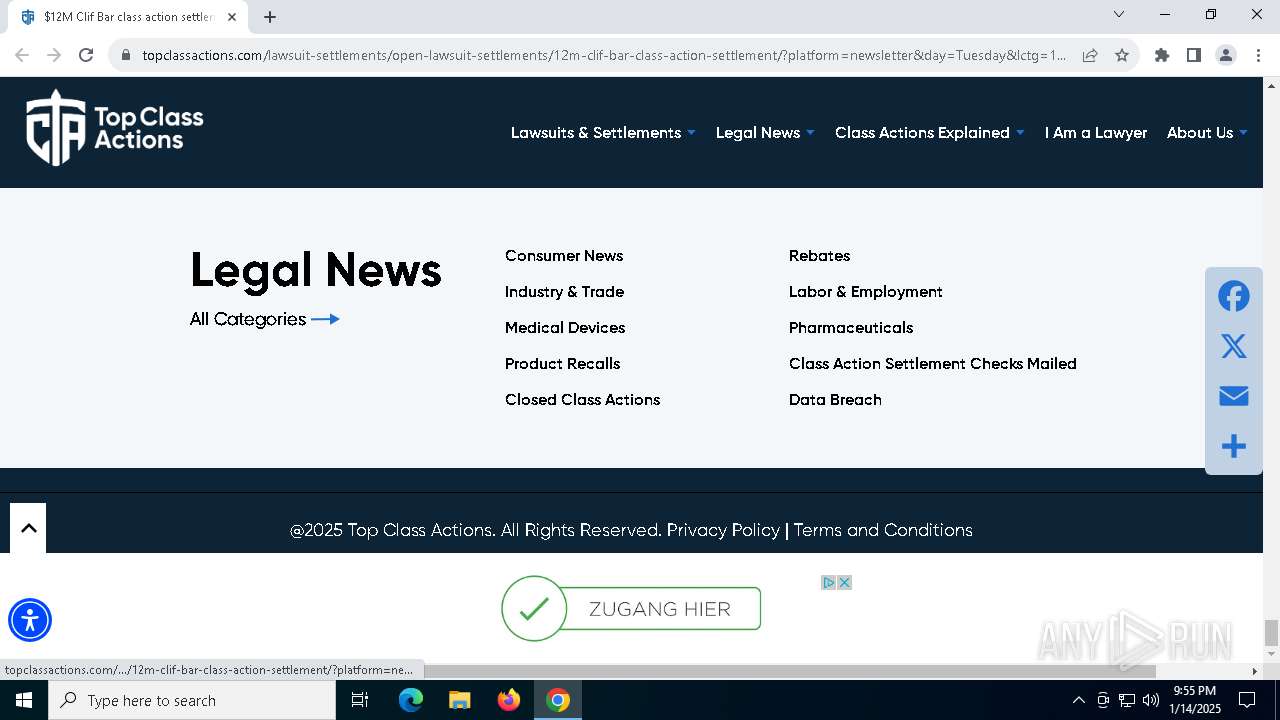Open a new browser tab
The width and height of the screenshot is (1280, 720).
point(270,17)
